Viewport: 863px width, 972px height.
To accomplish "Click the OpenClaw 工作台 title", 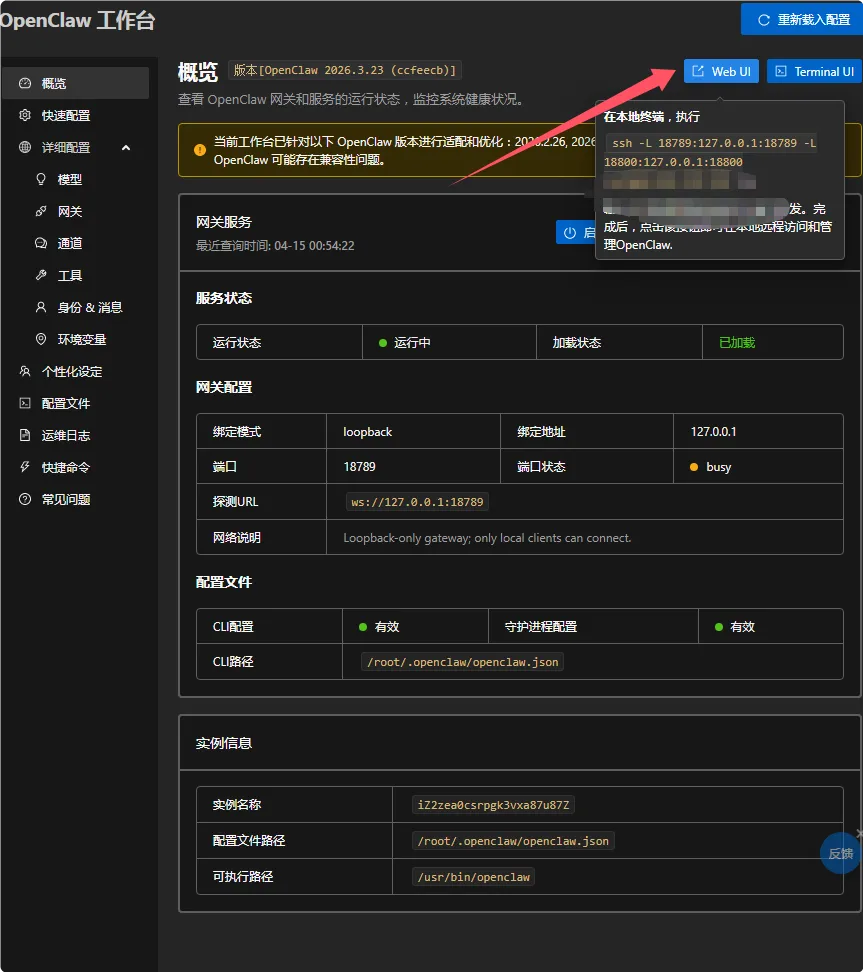I will [77, 20].
